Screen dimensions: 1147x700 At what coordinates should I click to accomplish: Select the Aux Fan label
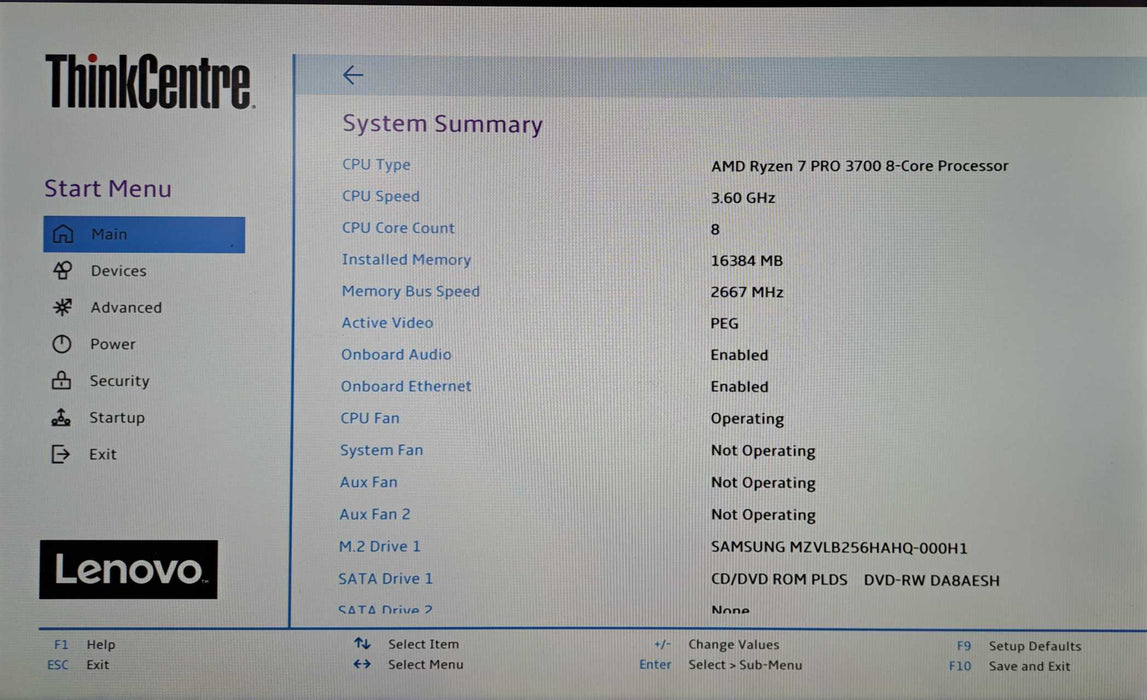point(368,482)
